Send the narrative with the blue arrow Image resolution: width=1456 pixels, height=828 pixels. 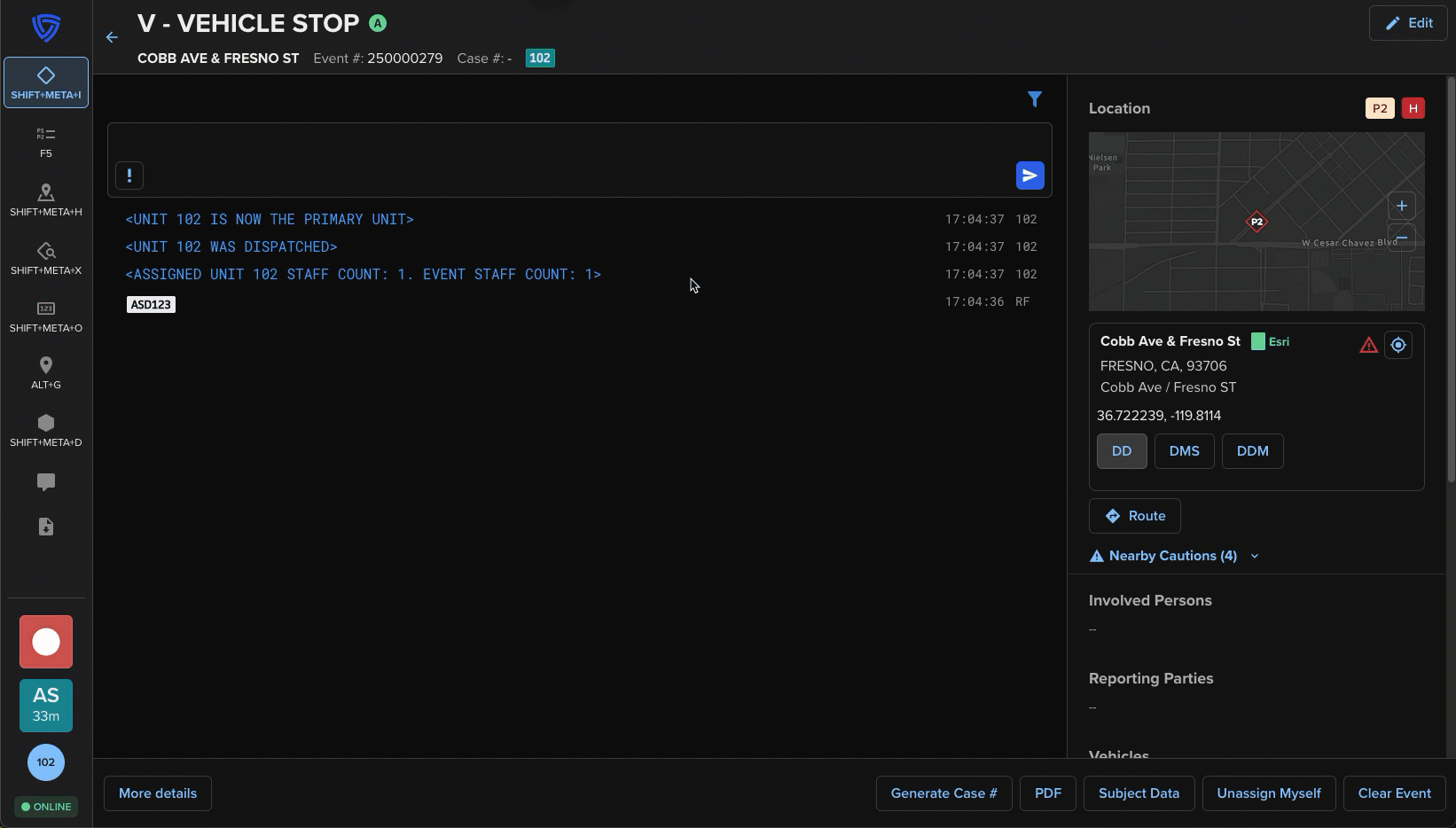(x=1029, y=176)
